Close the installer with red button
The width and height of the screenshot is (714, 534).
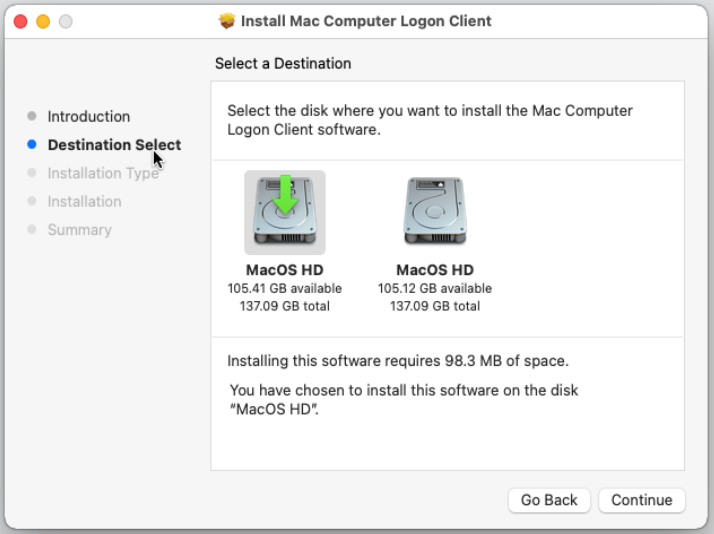pos(21,21)
